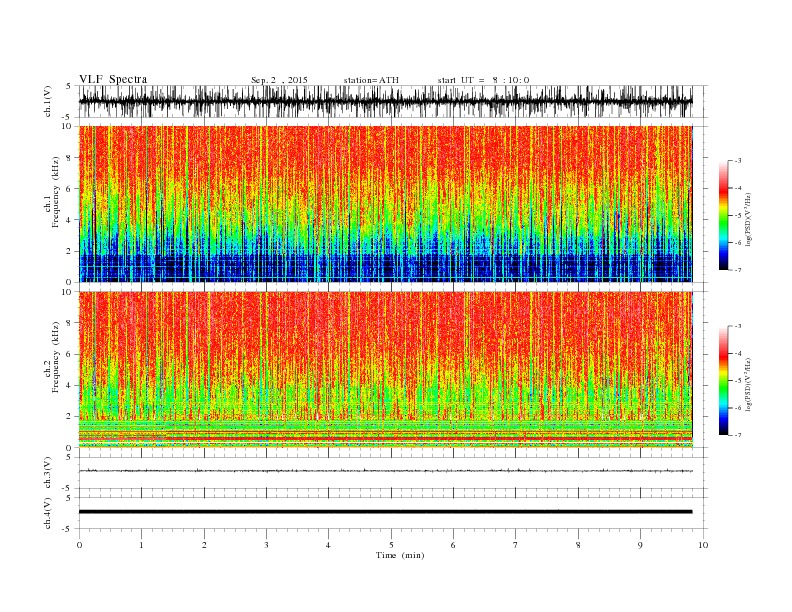Click the thick ch.4 voltage trace
792x612 pixels.
point(385,512)
